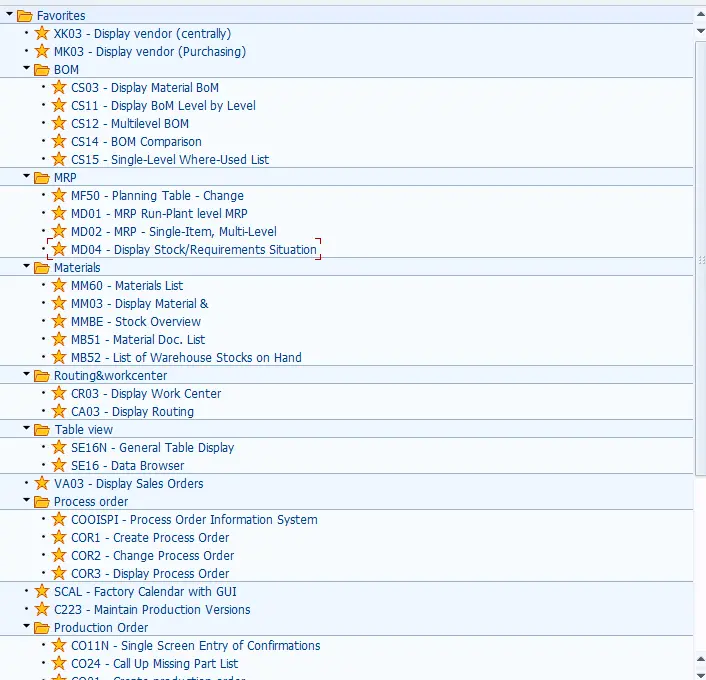Open MK03 - Display vendor (Purchasing)
Screen dimensions: 706x680
tap(149, 51)
